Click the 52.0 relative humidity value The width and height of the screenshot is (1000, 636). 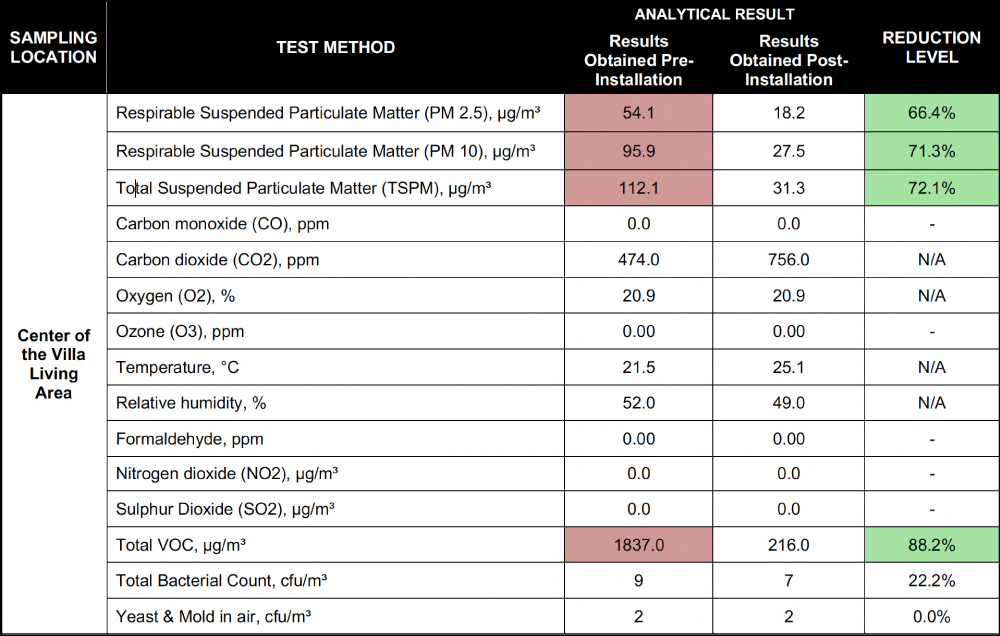(x=638, y=403)
